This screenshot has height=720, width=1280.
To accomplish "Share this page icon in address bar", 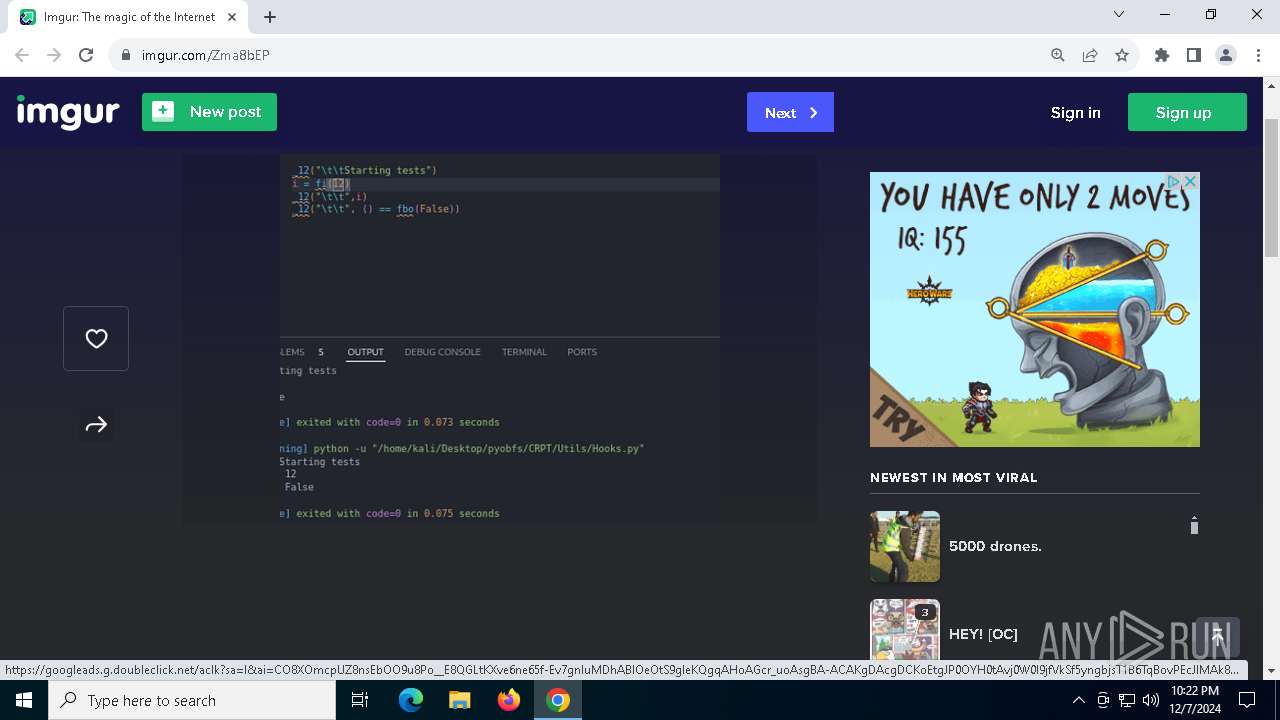I will tap(1090, 55).
